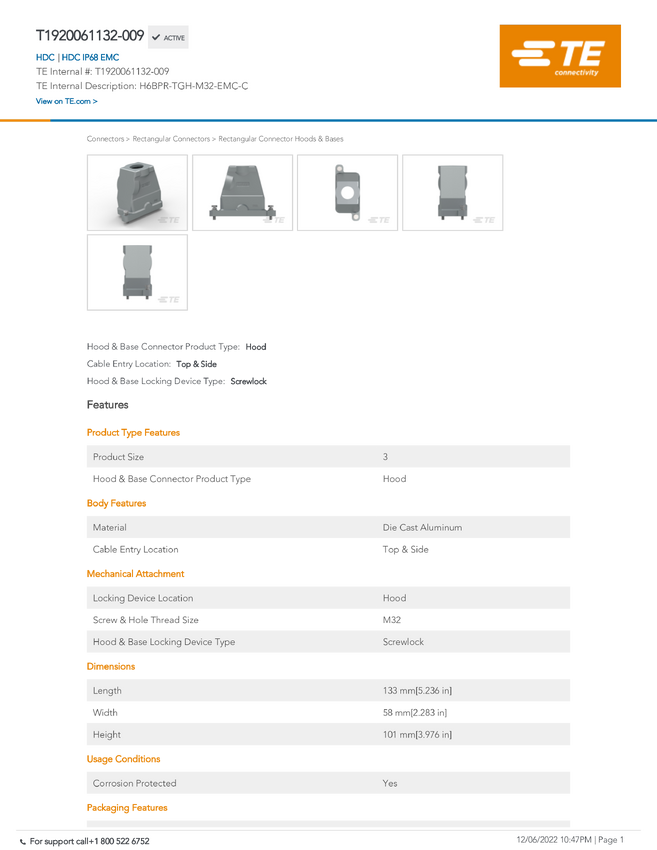Click Usage Conditions heading
Screen dimensions: 657x850
[124, 759]
